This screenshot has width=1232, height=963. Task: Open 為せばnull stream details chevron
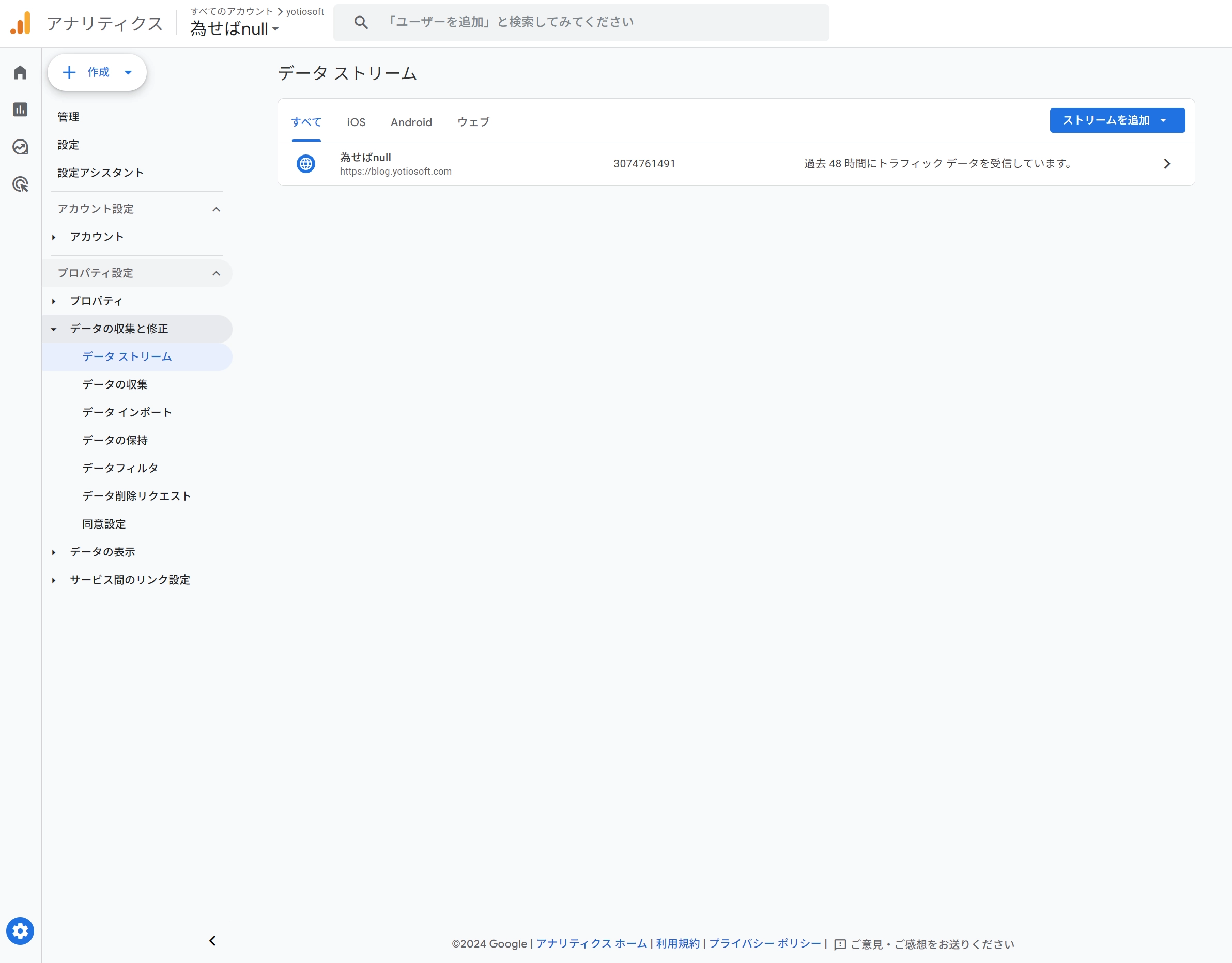click(x=1166, y=164)
